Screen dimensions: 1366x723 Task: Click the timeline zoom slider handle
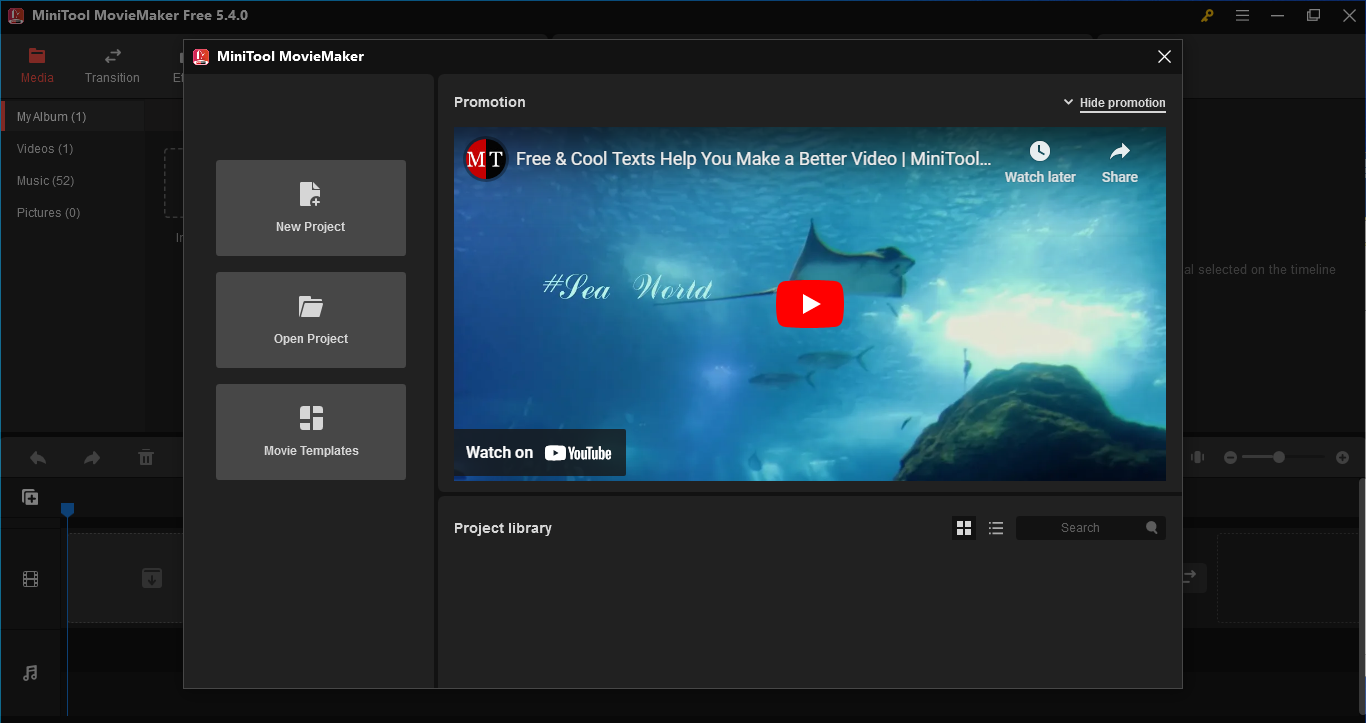click(x=1279, y=457)
